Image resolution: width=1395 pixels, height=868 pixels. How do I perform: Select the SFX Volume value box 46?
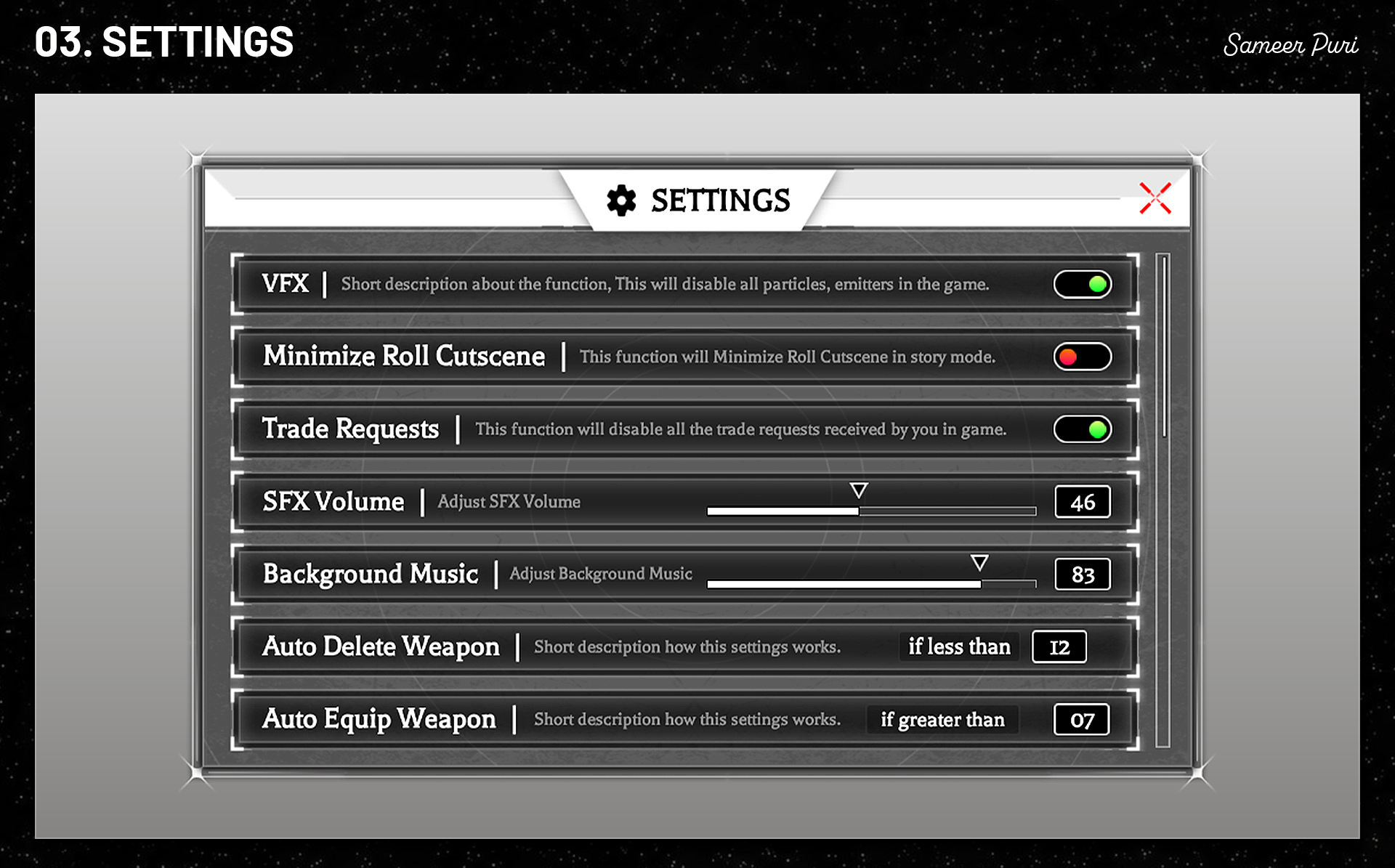[x=1082, y=502]
